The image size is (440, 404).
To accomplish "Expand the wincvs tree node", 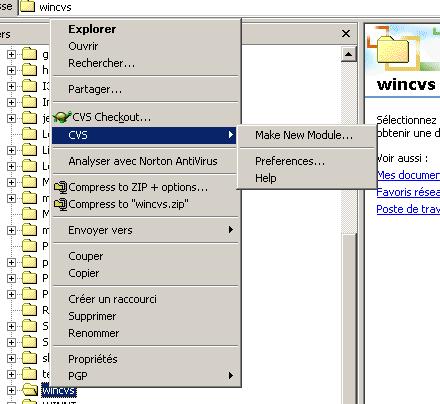I will [11, 390].
